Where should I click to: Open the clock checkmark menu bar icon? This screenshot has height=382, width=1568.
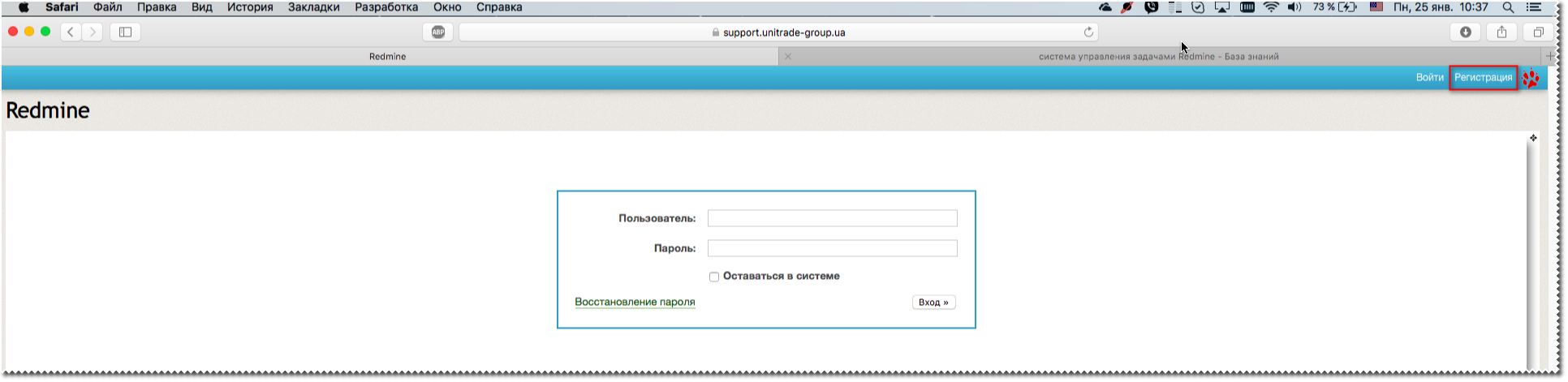pos(1198,7)
